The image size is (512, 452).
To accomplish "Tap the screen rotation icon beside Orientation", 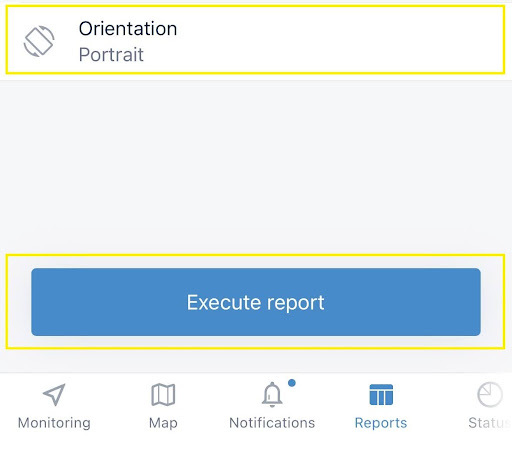I will [39, 41].
